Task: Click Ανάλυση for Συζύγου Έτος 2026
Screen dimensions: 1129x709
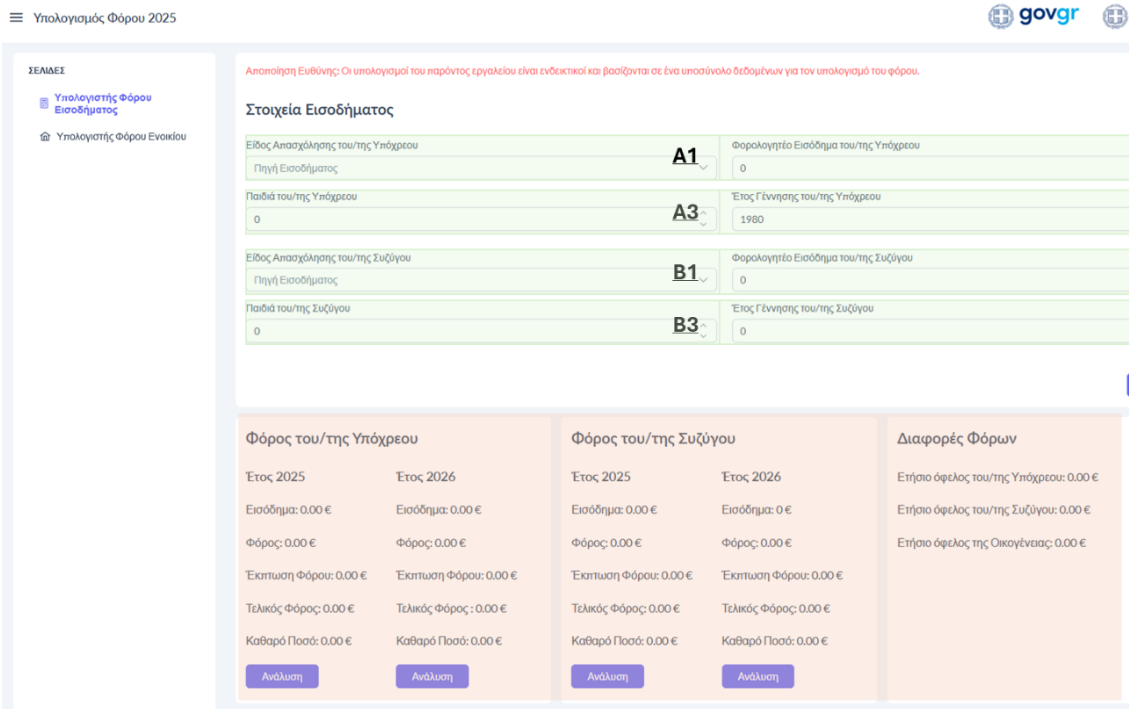Action: coord(757,676)
